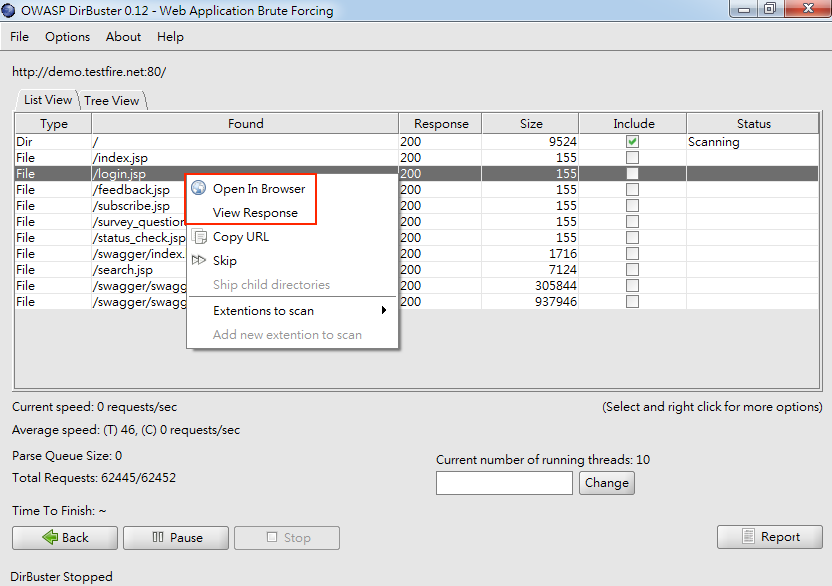832x586 pixels.
Task: Click the Back button
Action: (x=65, y=538)
